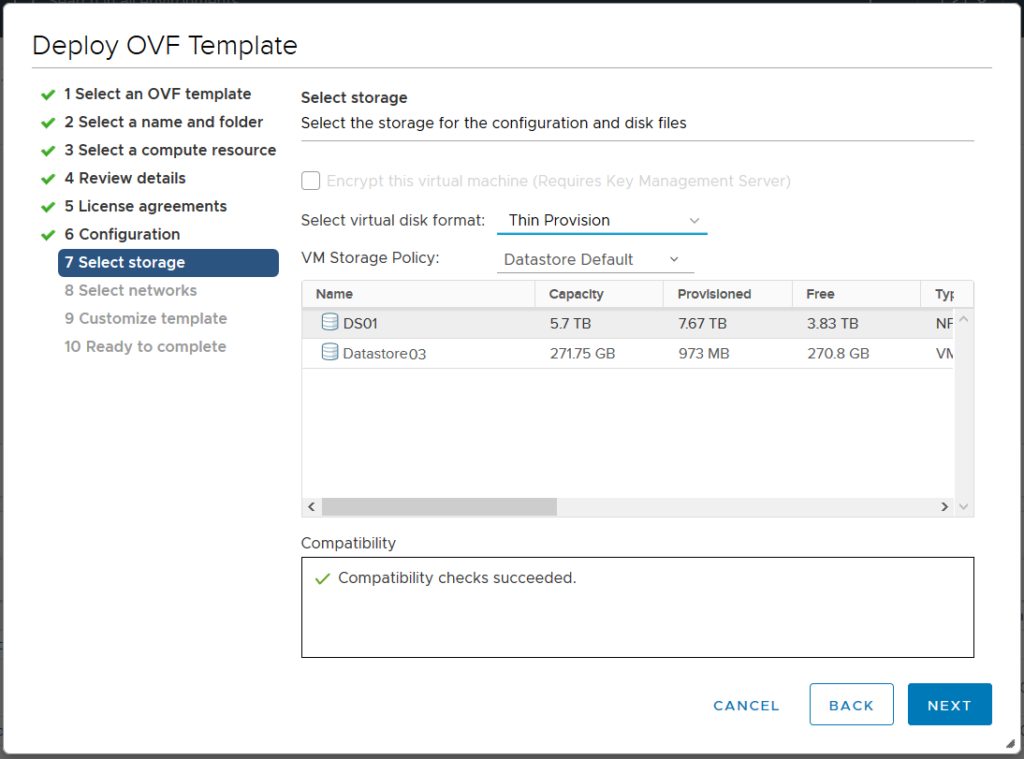Click the BACK button
The image size is (1024, 759).
coord(851,705)
